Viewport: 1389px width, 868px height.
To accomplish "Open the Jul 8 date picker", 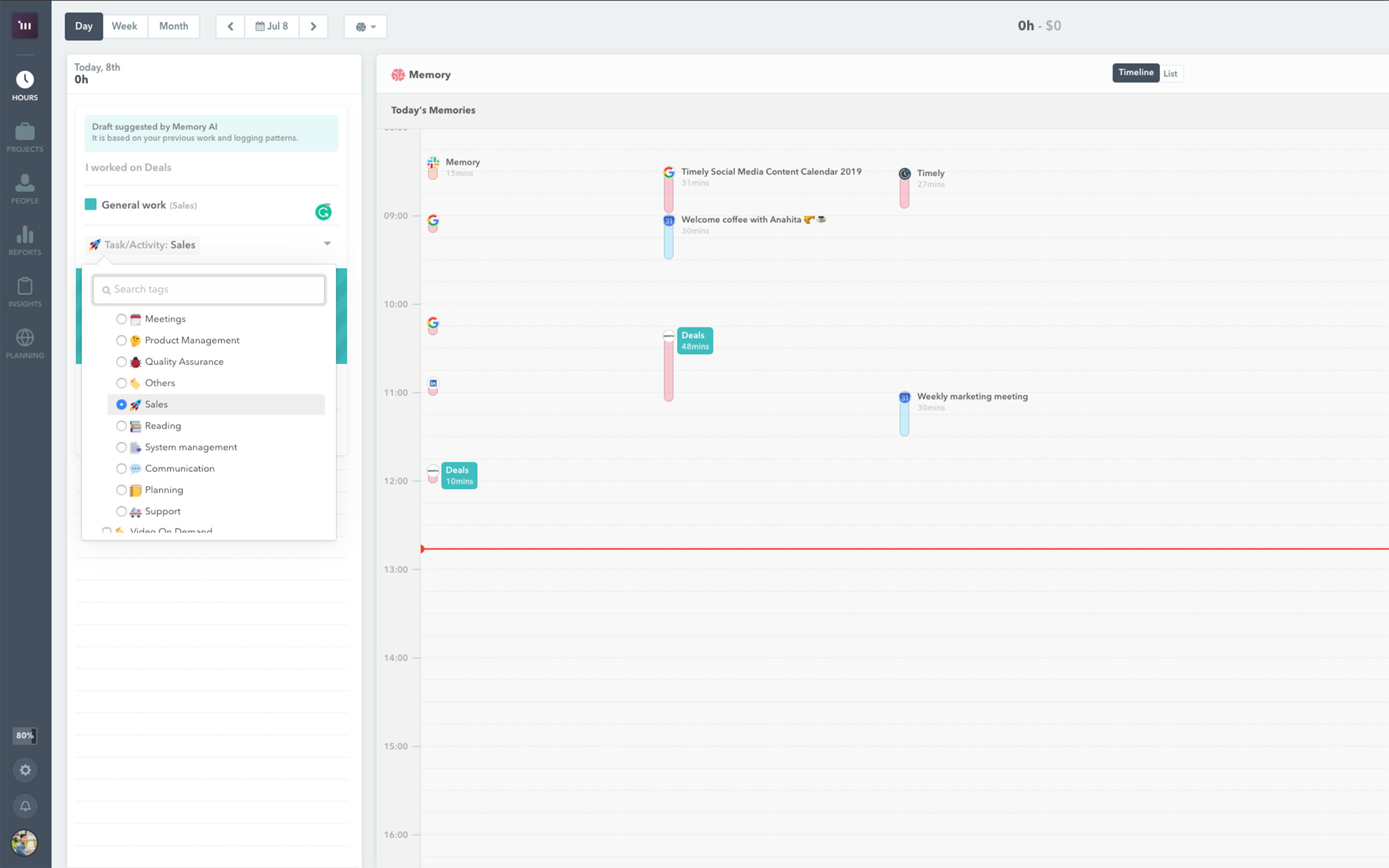I will (272, 27).
